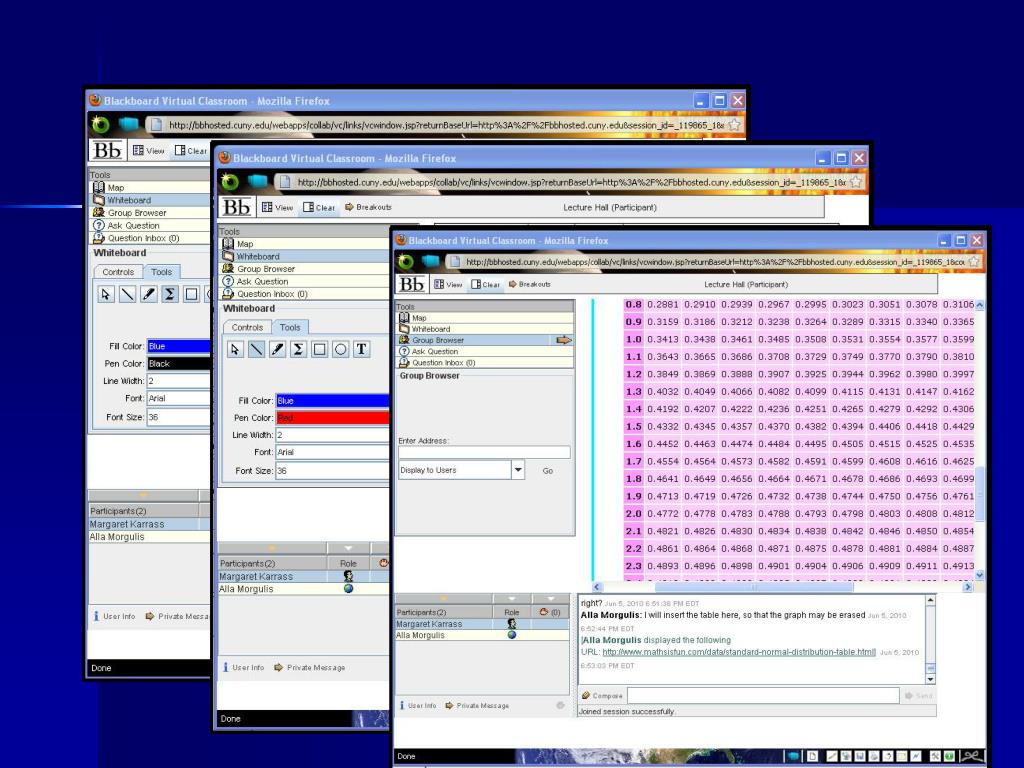
Task: Click View button in front window toolbar
Action: point(449,284)
